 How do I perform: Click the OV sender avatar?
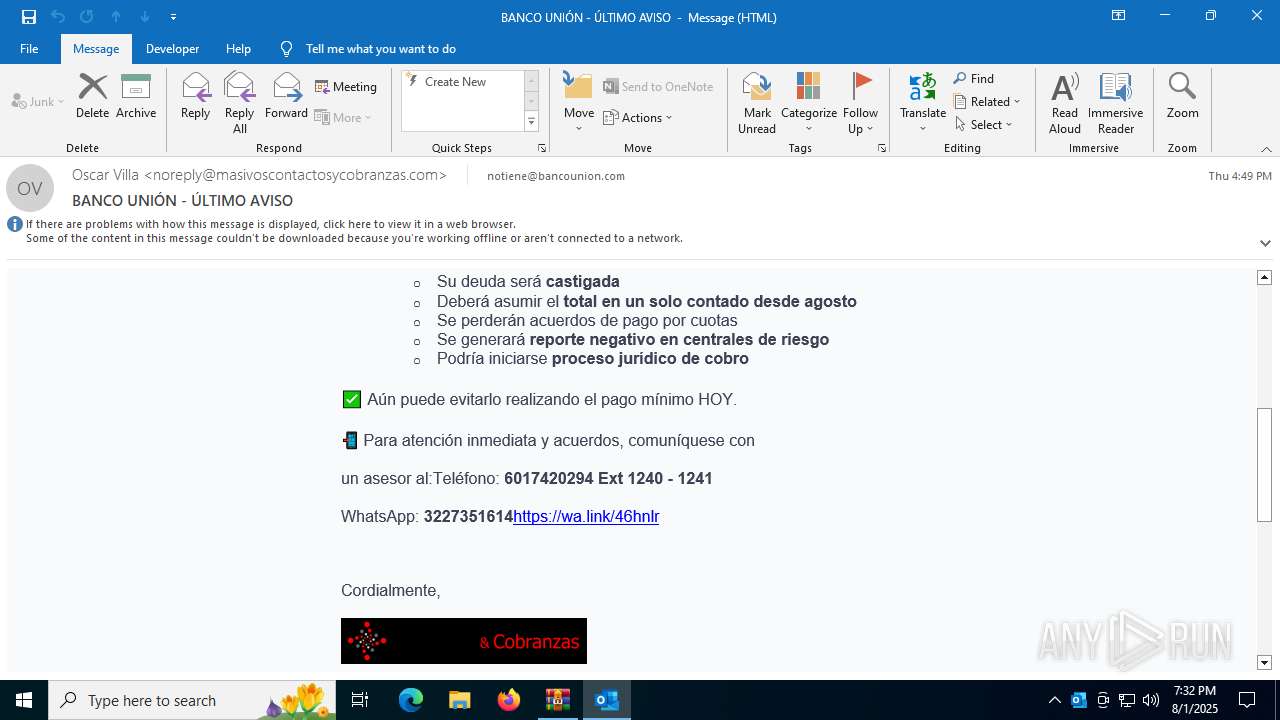(30, 188)
